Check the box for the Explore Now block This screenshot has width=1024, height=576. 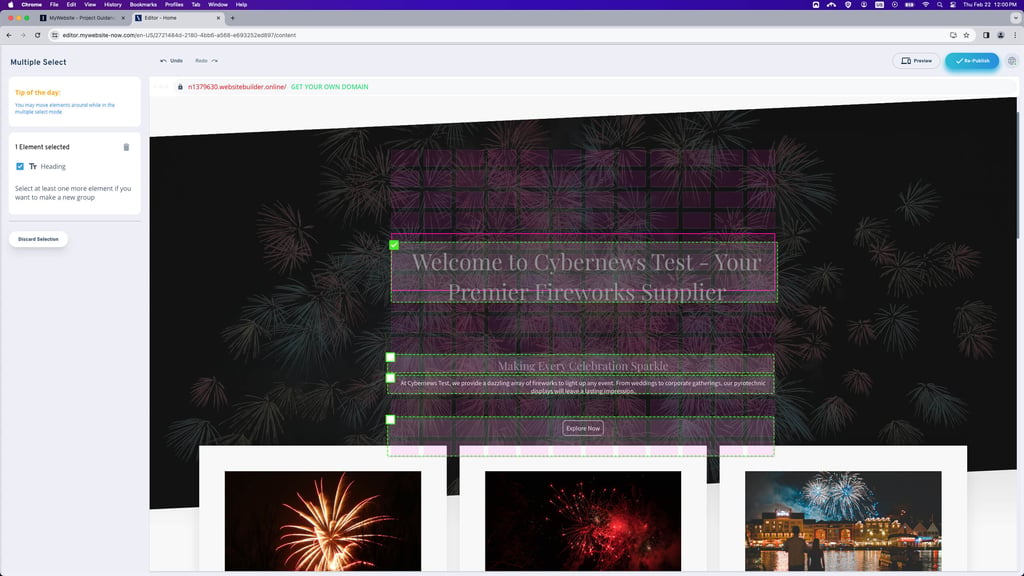click(x=391, y=419)
